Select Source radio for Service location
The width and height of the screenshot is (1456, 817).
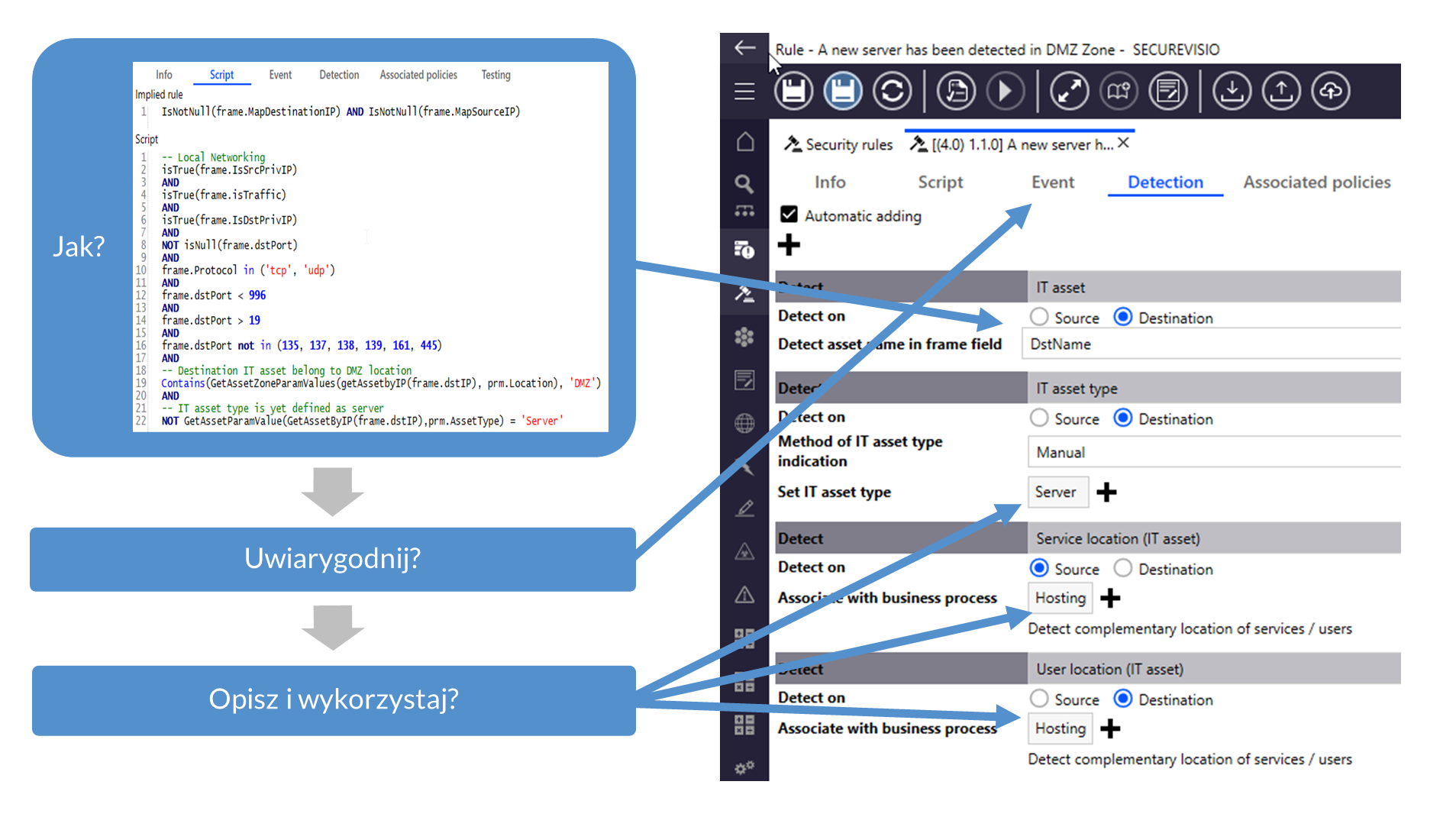1038,567
